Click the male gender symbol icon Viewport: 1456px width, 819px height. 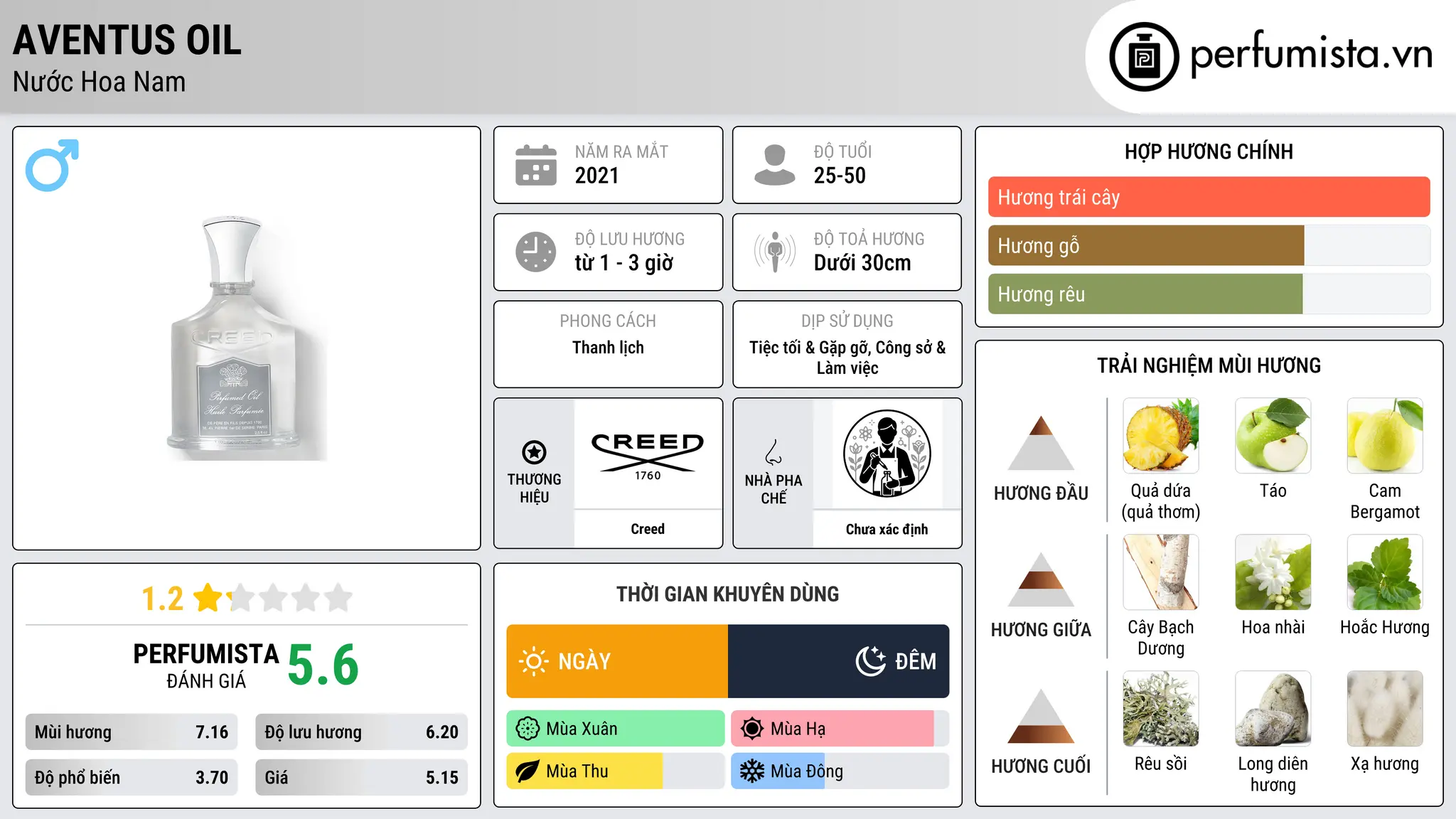click(x=52, y=165)
